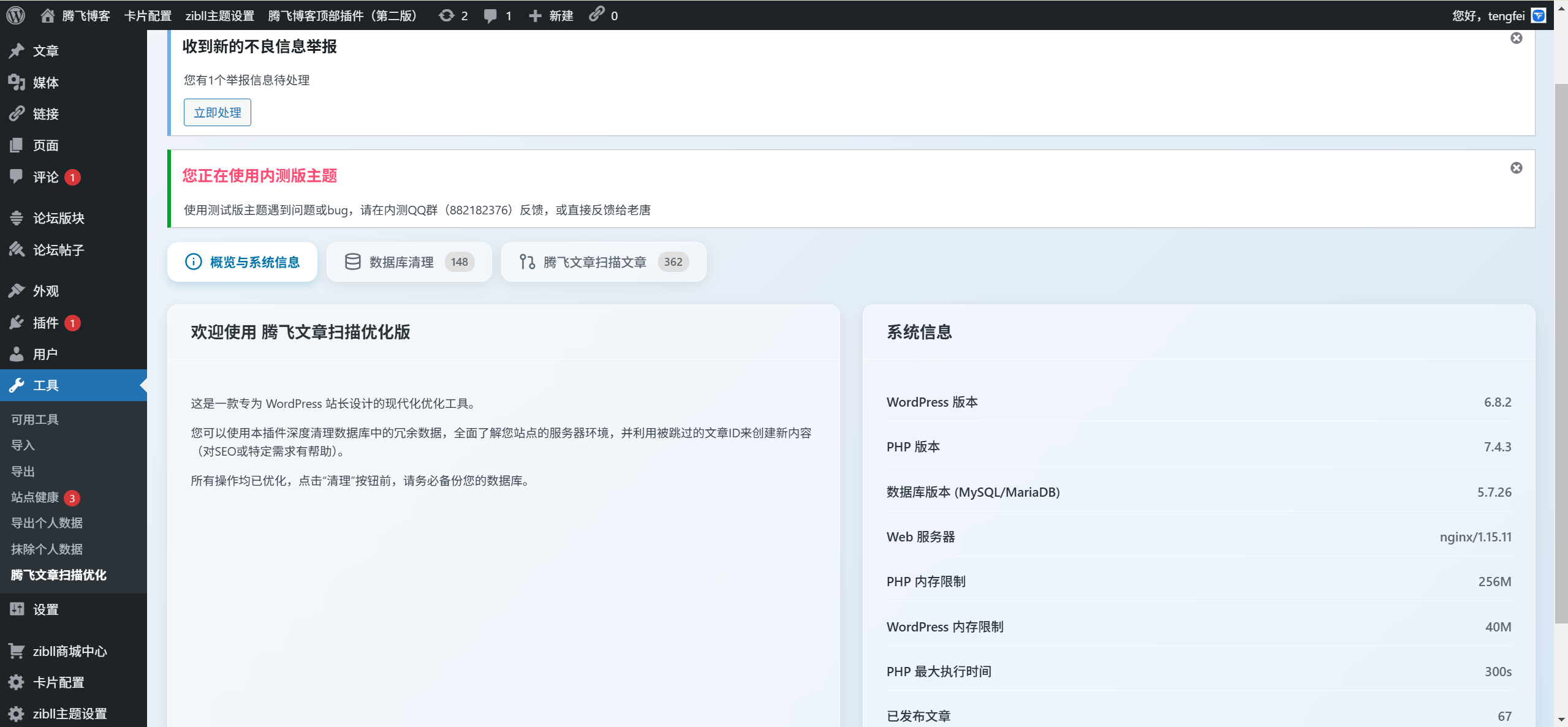Viewport: 1568px width, 727px height.
Task: Open the comments bubble icon in admin bar
Action: pos(493,15)
